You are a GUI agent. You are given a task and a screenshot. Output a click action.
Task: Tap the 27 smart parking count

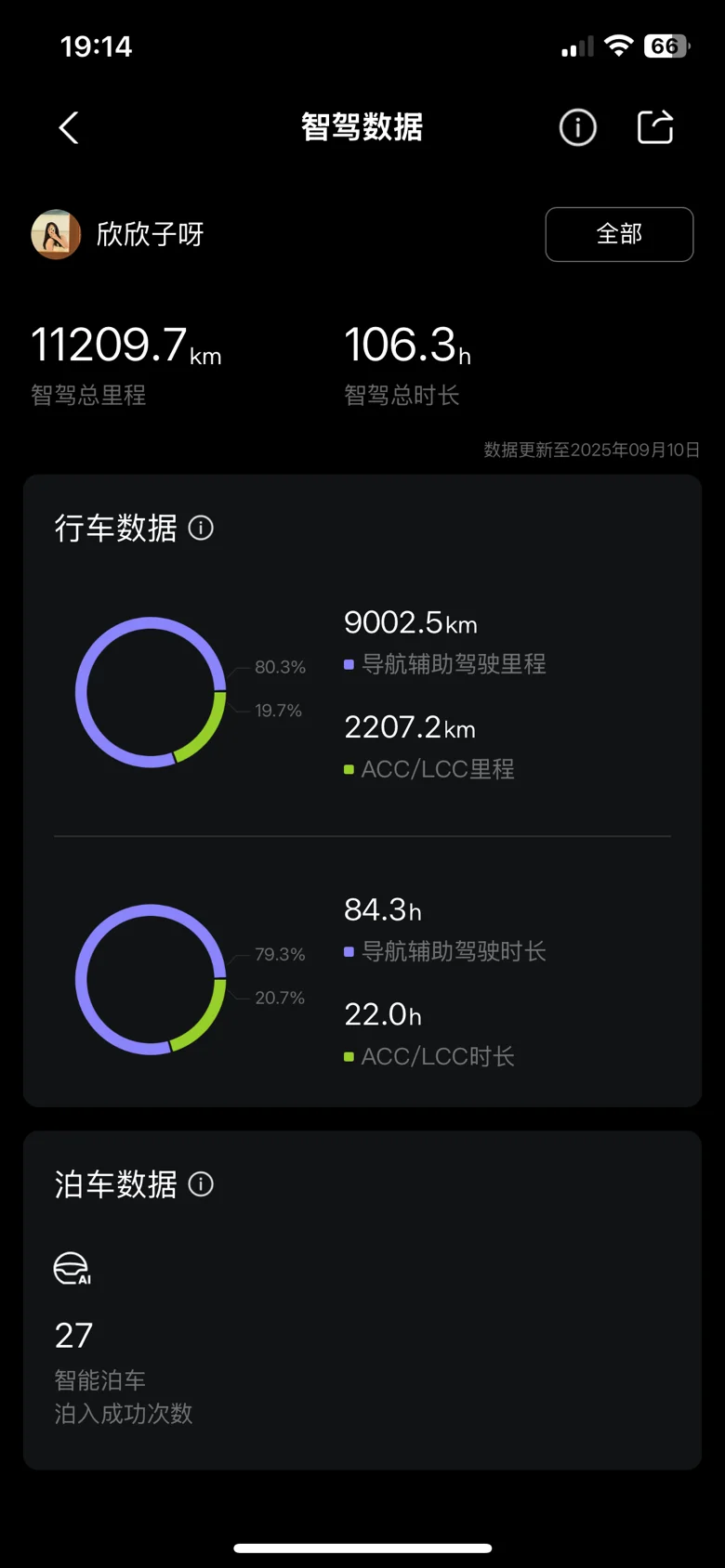coord(73,1336)
